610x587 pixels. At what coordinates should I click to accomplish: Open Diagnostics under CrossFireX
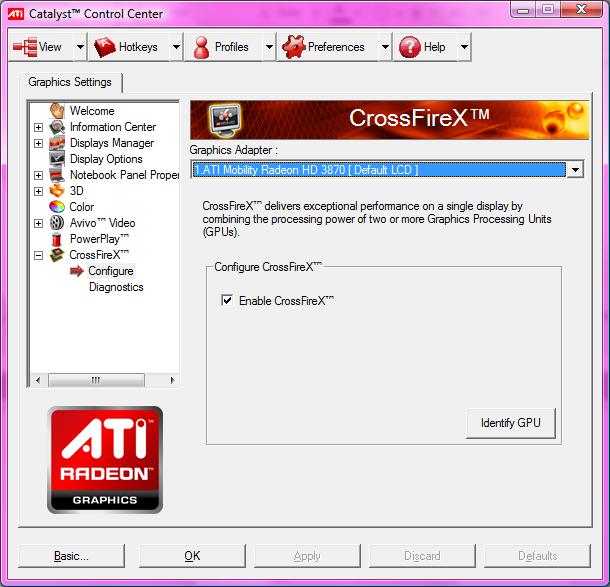(x=116, y=287)
